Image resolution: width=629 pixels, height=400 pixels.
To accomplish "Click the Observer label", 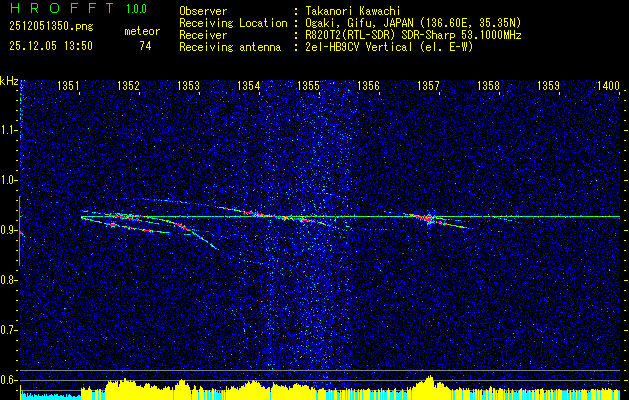I will tap(203, 11).
